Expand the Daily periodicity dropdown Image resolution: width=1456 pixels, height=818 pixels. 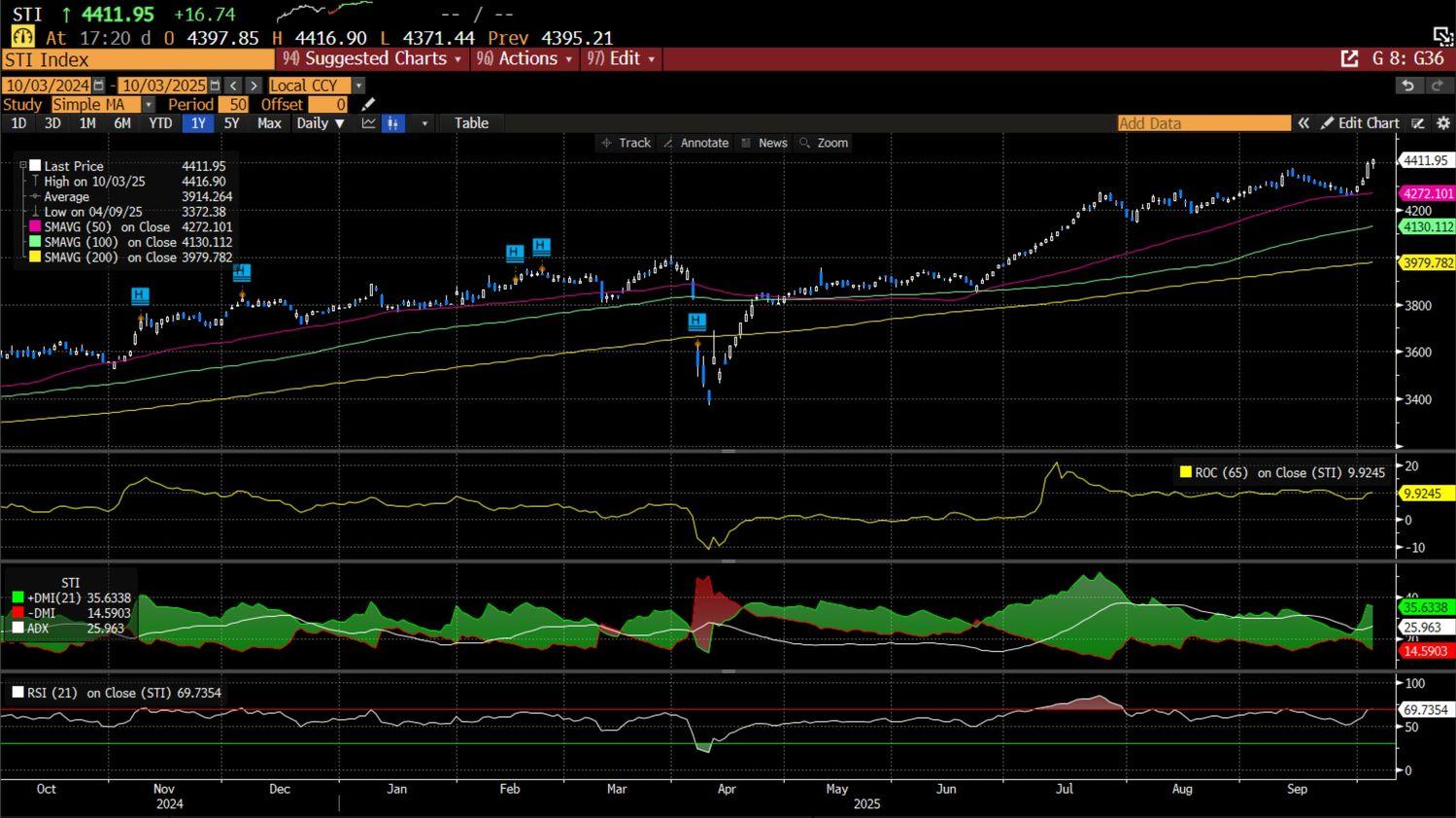pyautogui.click(x=320, y=123)
